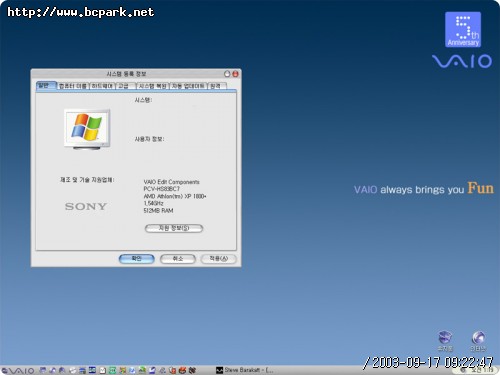Viewport: 500px width, 375px height.
Task: Switch to the 컴퓨터 이름 tab
Action: tap(73, 86)
